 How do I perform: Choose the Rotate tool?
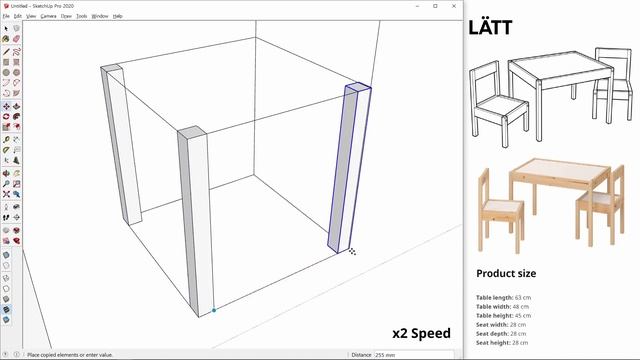pos(6,116)
